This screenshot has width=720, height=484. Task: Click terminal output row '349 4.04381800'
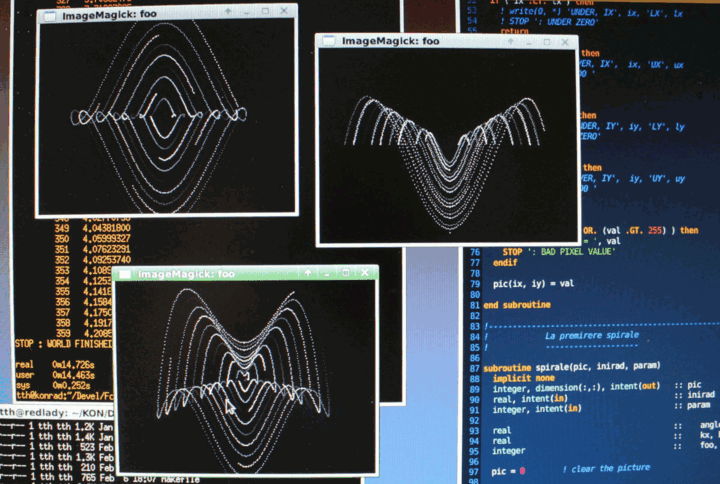coord(92,228)
